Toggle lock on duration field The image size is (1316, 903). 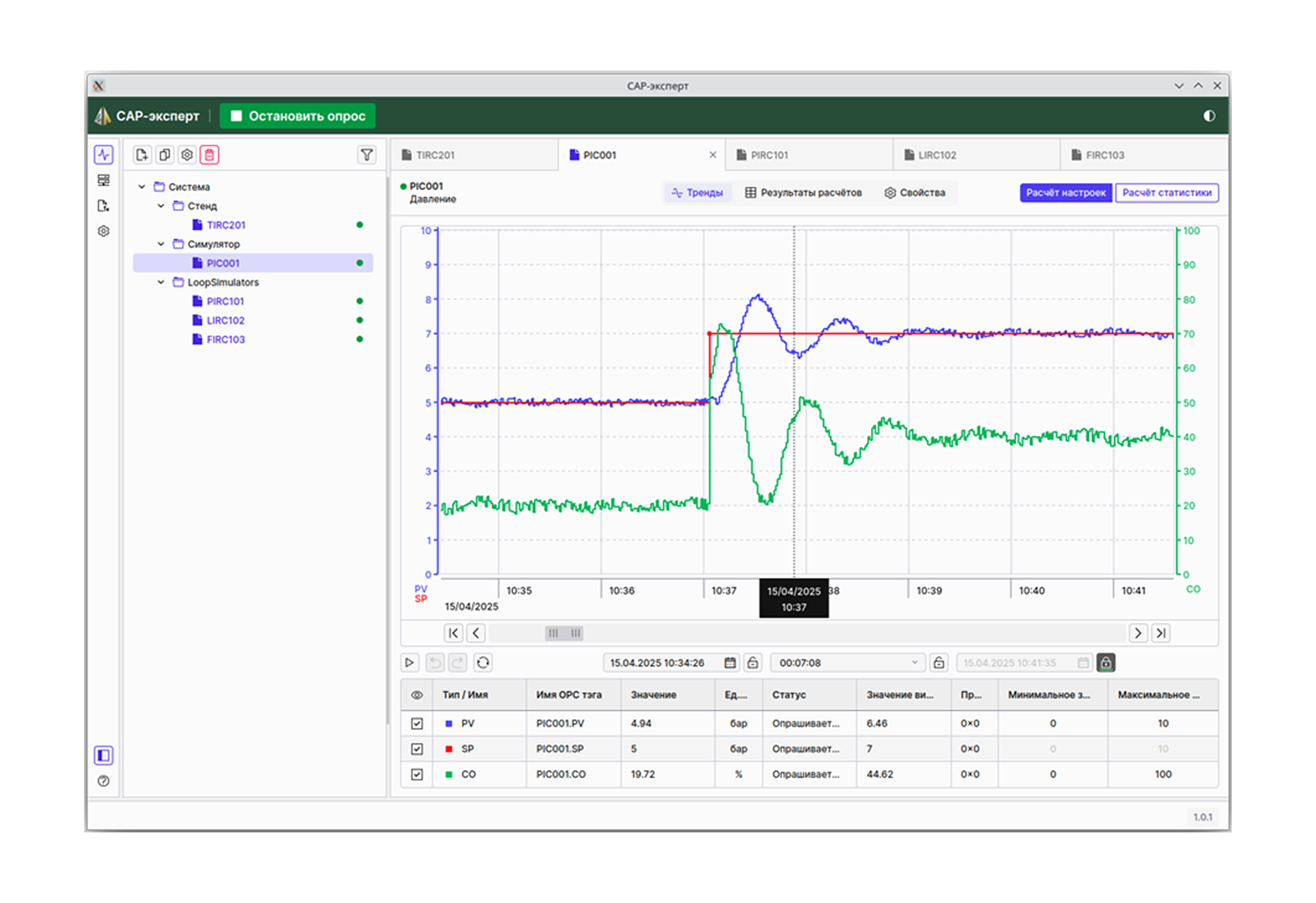click(x=939, y=662)
